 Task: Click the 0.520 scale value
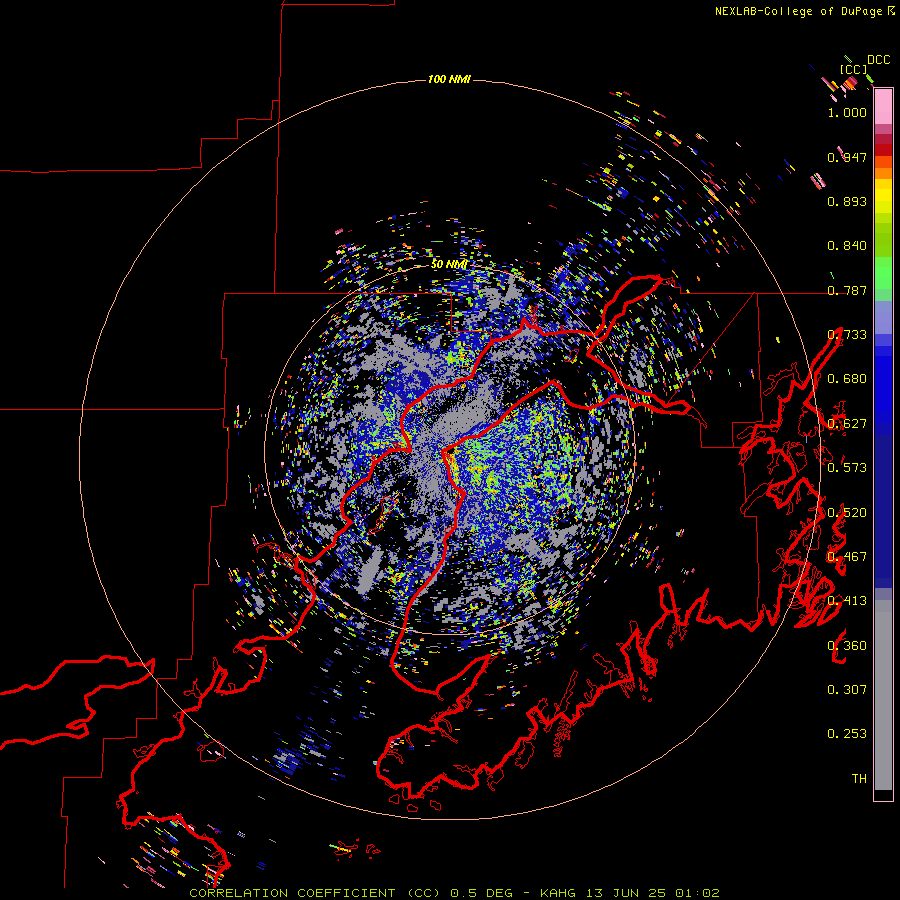click(847, 513)
